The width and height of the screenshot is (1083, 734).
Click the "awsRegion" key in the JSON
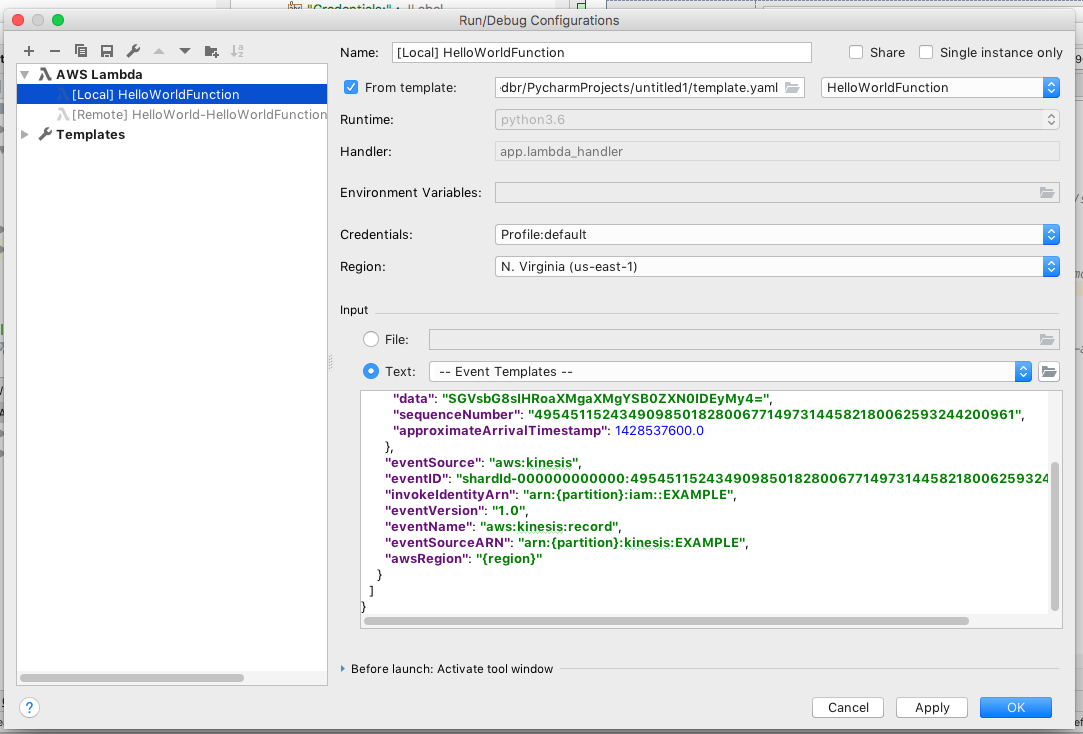click(x=426, y=559)
